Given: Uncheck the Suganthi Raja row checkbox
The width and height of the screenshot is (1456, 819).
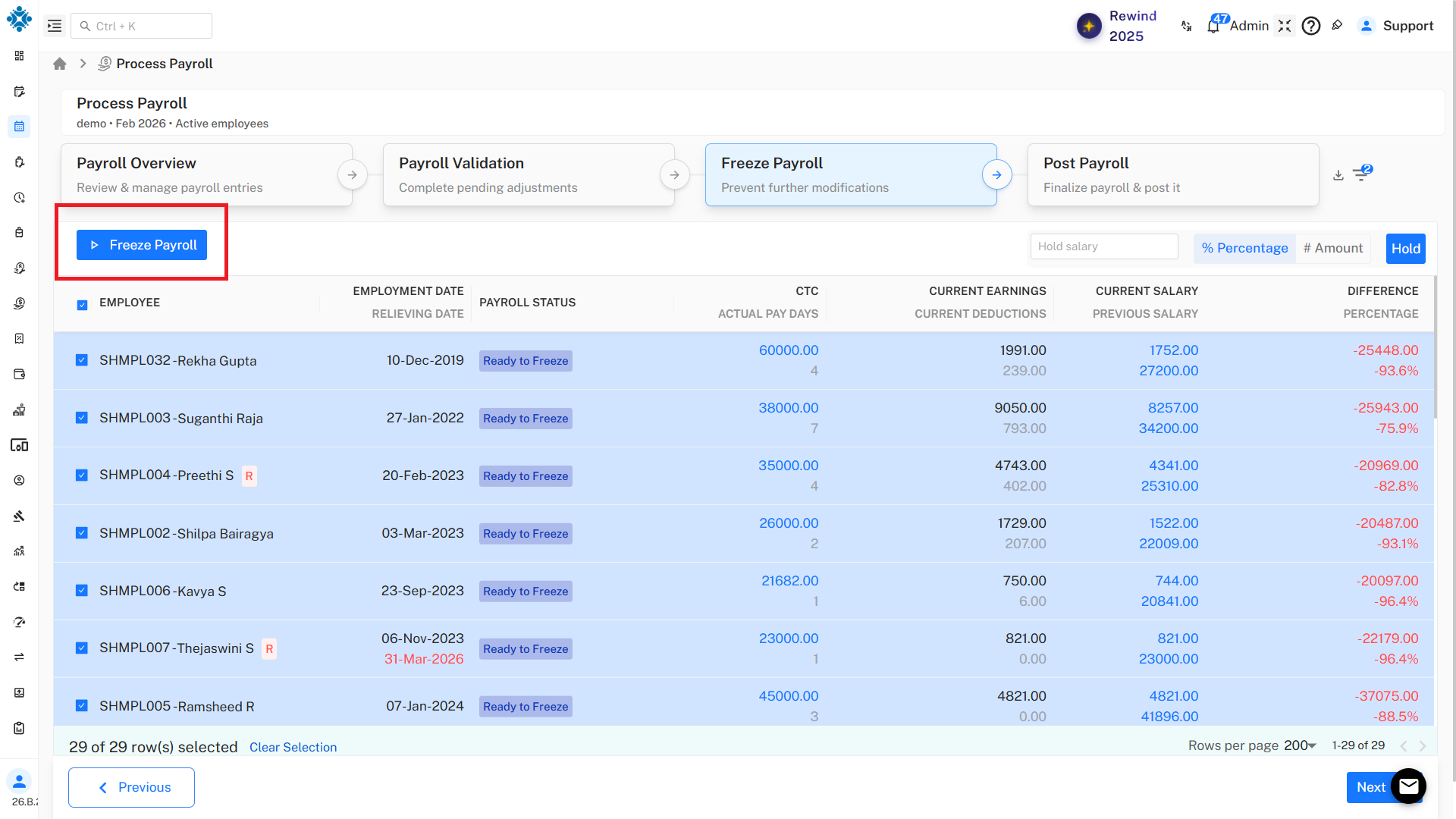Looking at the screenshot, I should click(x=82, y=418).
